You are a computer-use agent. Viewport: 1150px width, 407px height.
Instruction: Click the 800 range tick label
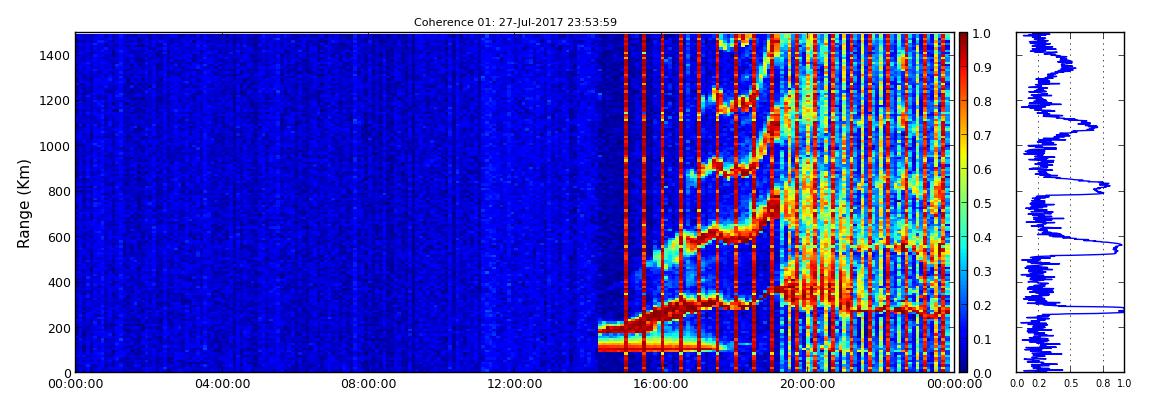[59, 191]
